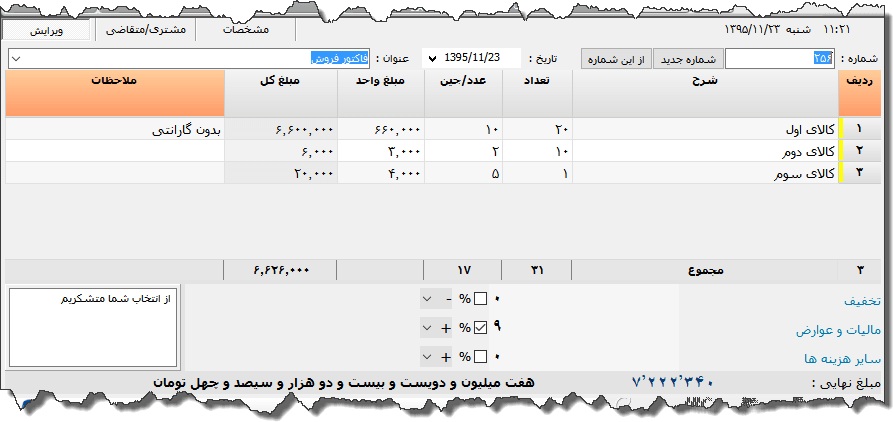Uncheck the مالیات و عوارض percent checkbox
893x422 pixels.
click(x=481, y=328)
